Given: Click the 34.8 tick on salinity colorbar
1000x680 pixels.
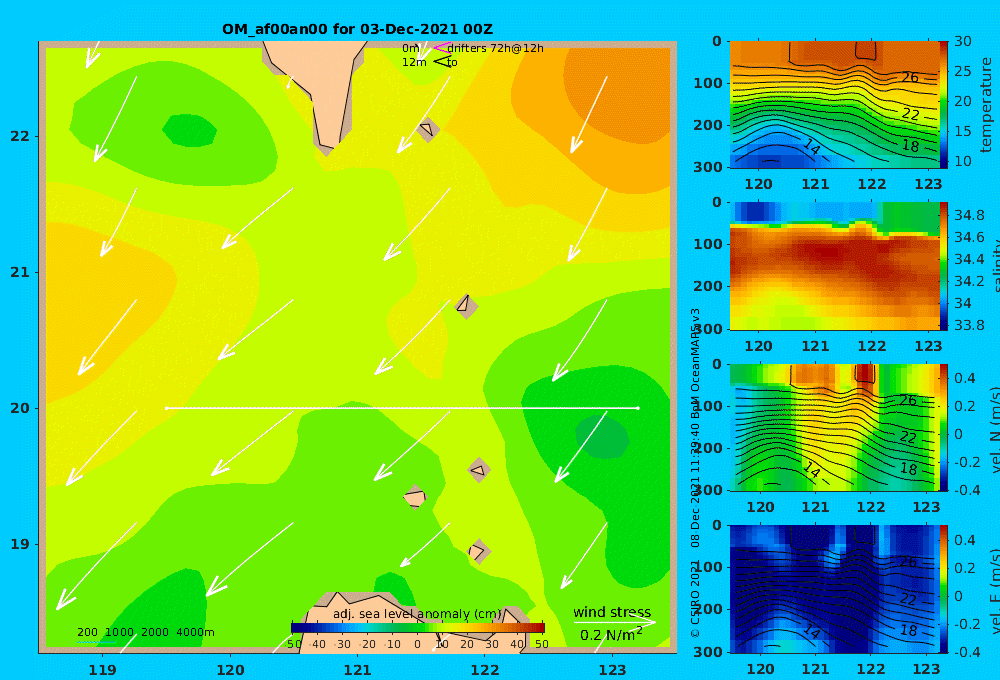Looking at the screenshot, I should 969,215.
